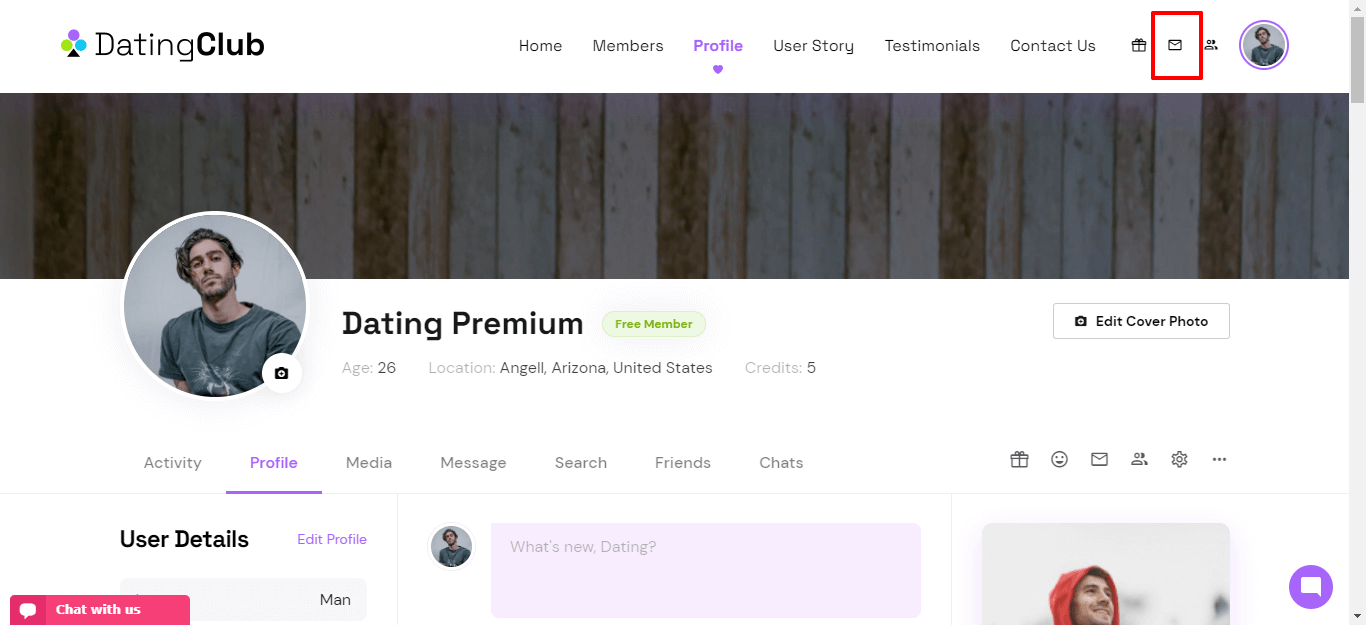Screen dimensions: 1366x625
Task: Open the Testimonials page
Action: click(x=932, y=46)
